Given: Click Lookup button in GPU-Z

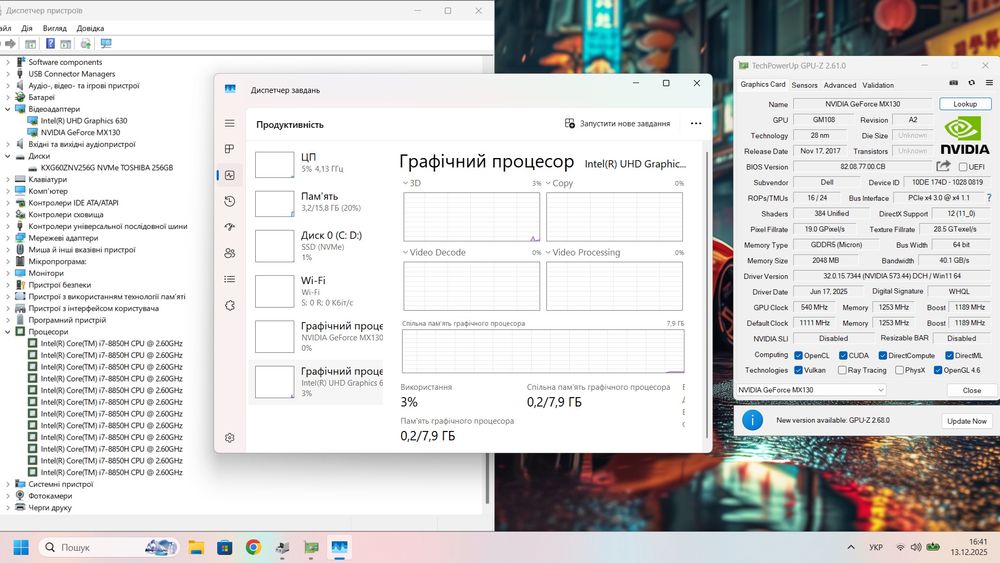Looking at the screenshot, I should tap(965, 104).
